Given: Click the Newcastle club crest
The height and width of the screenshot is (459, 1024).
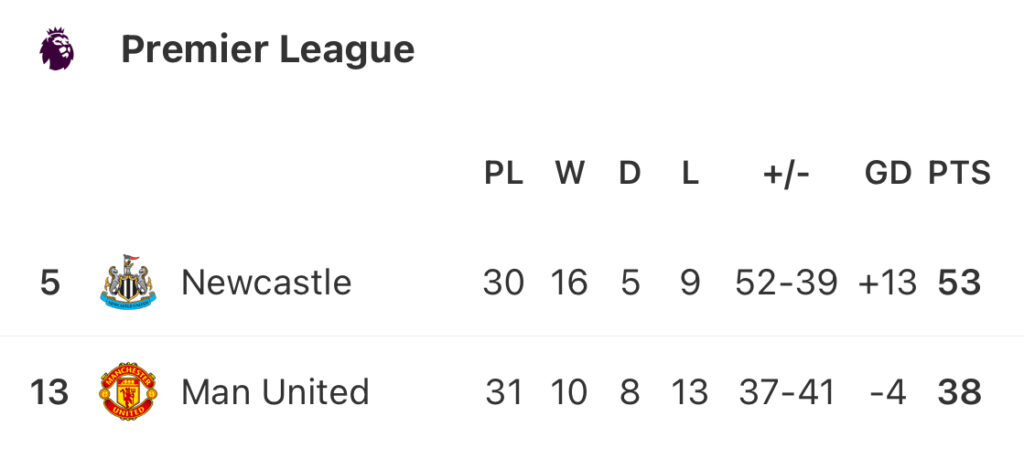Looking at the screenshot, I should click(x=128, y=282).
